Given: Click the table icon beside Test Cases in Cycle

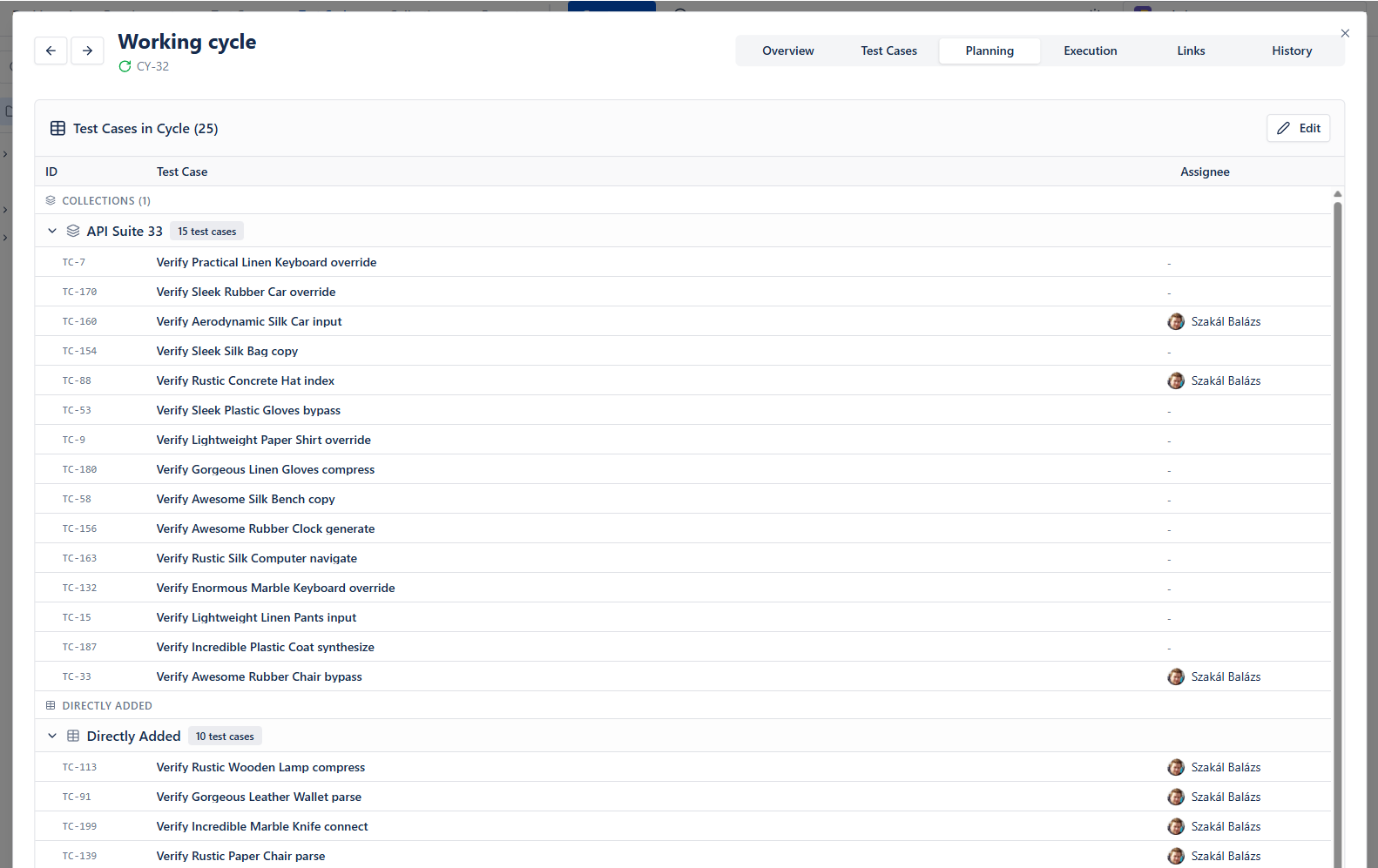Looking at the screenshot, I should (57, 128).
